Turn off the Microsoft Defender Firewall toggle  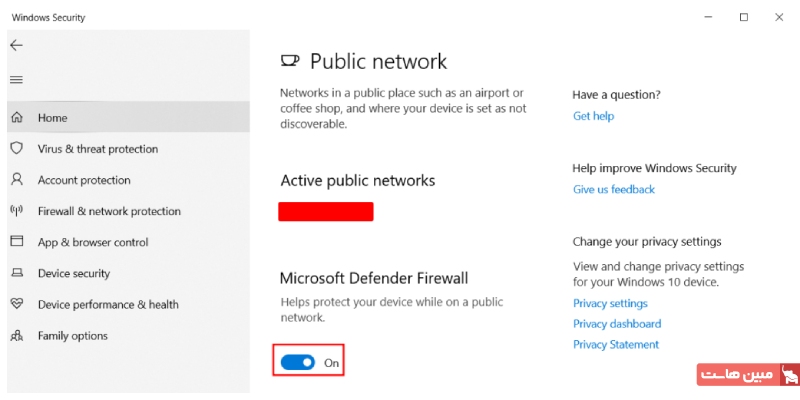(298, 362)
